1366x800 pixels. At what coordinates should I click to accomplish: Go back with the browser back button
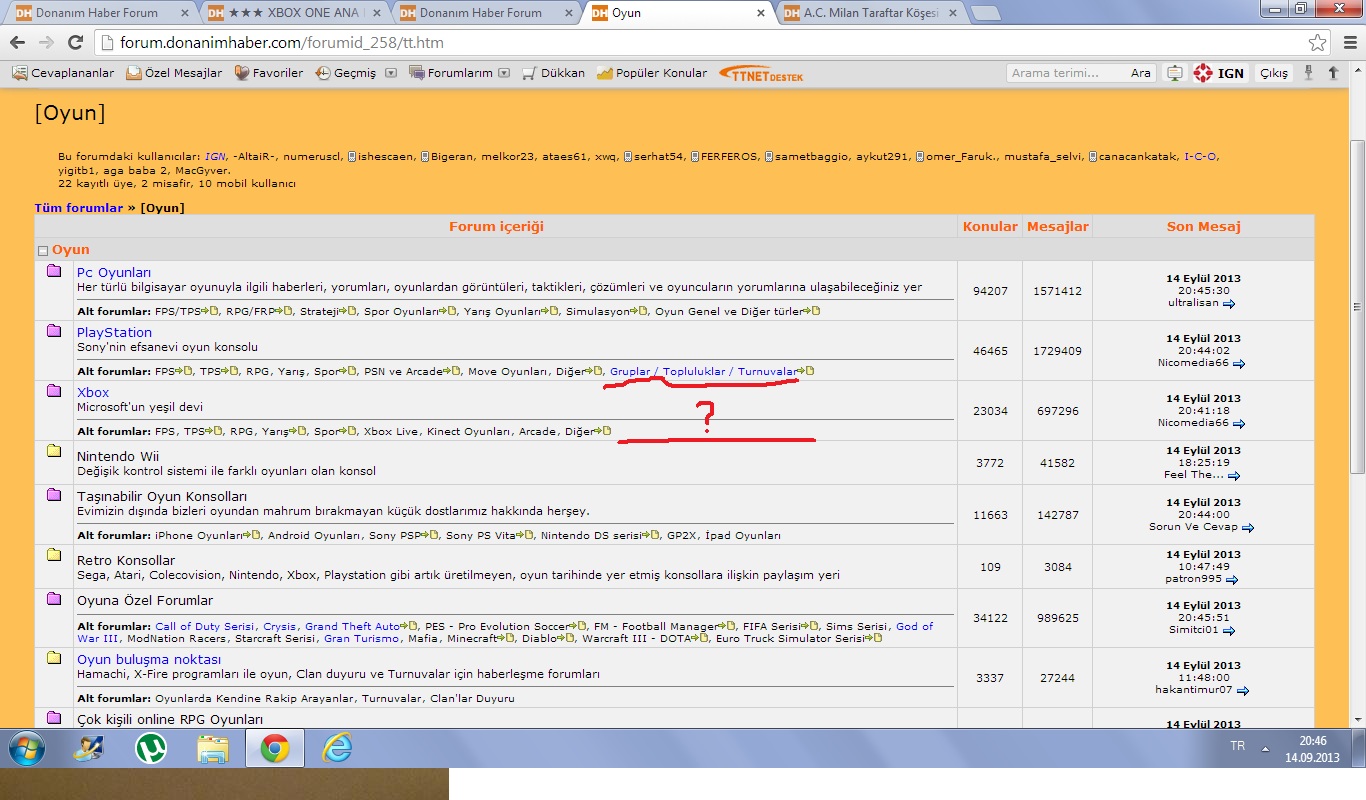pyautogui.click(x=18, y=43)
